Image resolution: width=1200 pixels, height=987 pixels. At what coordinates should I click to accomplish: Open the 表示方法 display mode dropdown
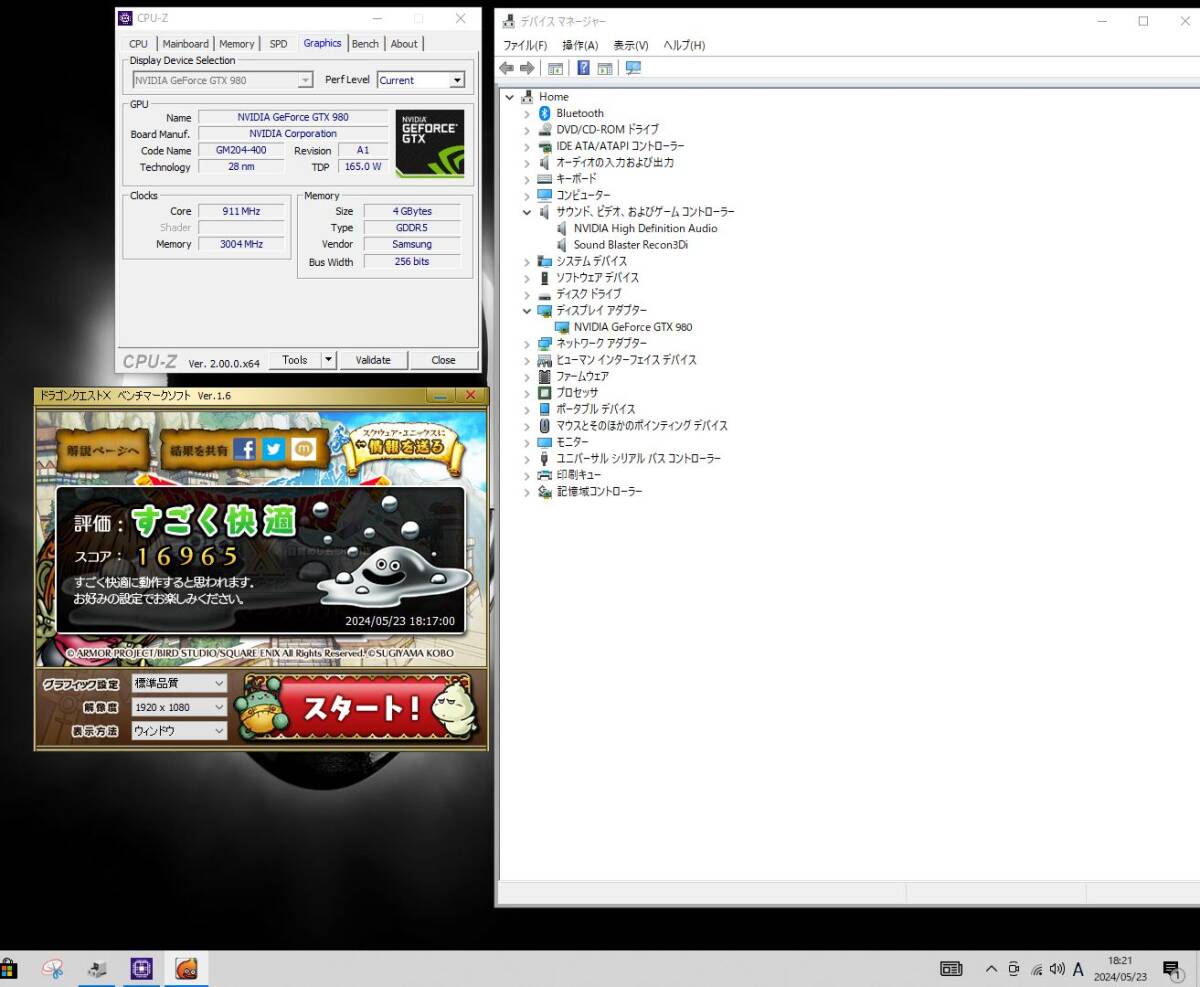coord(179,731)
